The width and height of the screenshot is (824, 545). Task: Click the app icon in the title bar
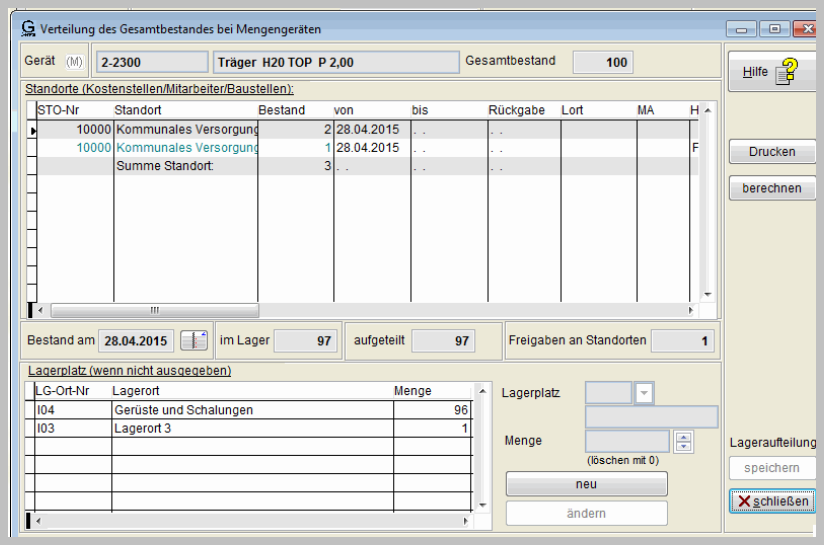tap(27, 29)
